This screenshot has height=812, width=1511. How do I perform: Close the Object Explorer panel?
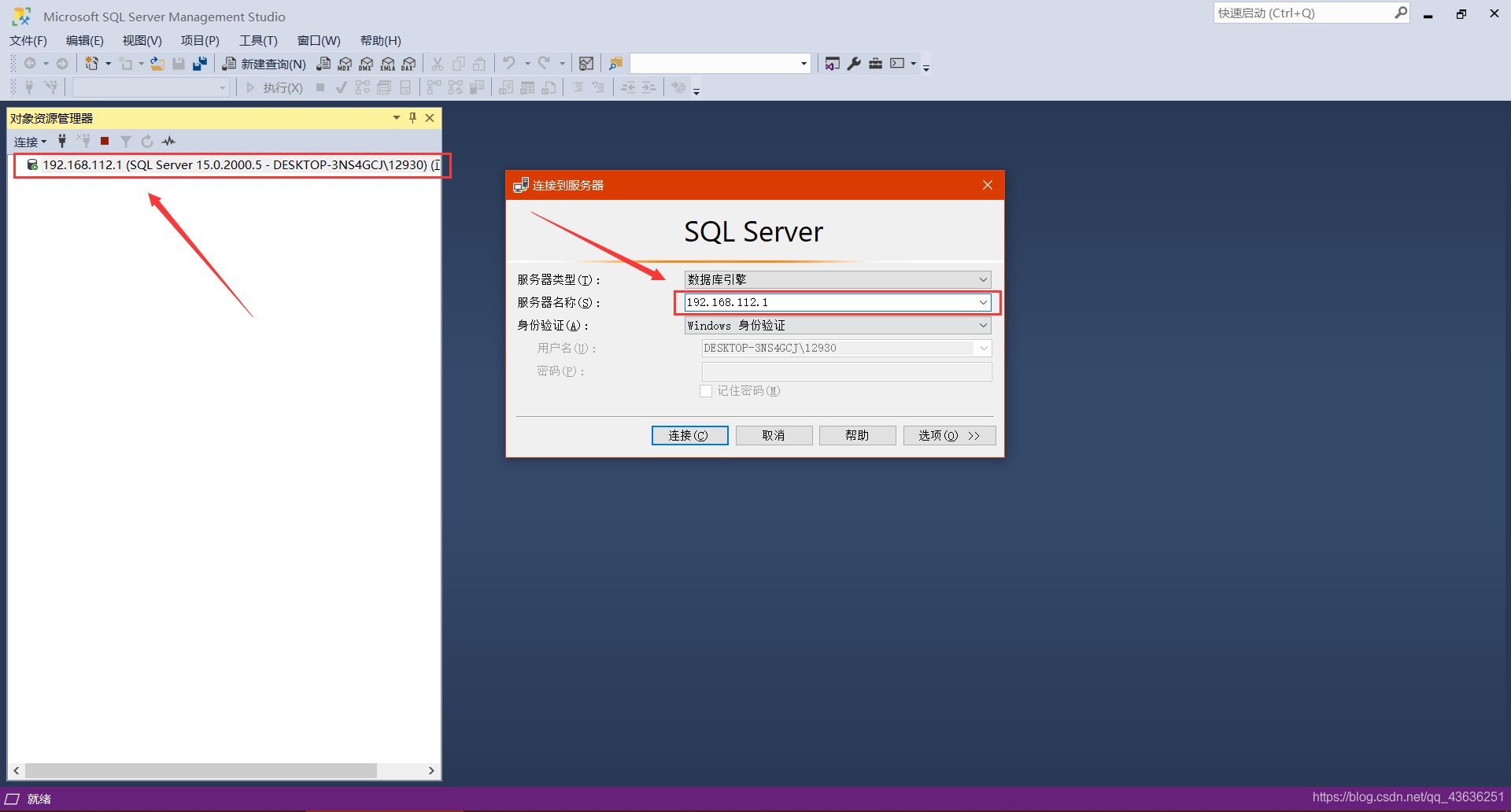point(430,118)
